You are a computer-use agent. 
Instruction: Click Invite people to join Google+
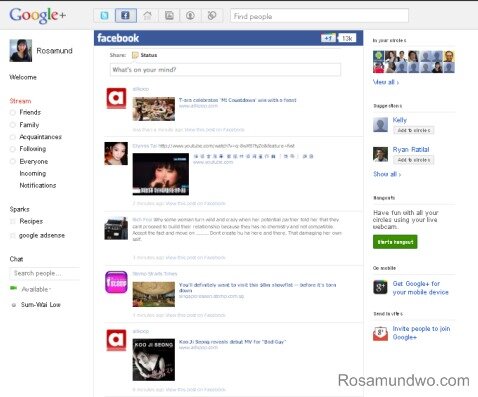(x=421, y=333)
